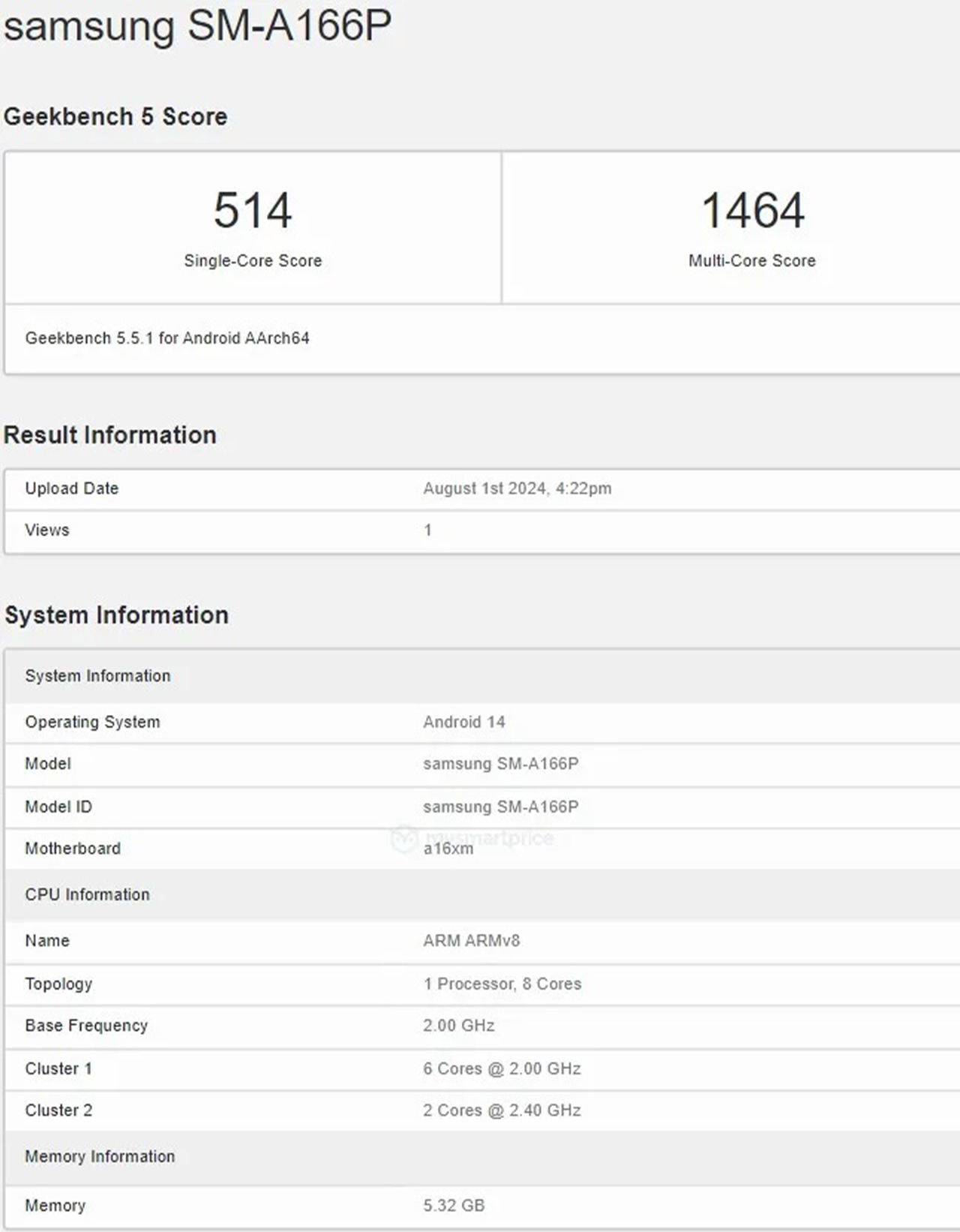Select the ARM ARMv8 value
The image size is (960, 1232).
472,941
